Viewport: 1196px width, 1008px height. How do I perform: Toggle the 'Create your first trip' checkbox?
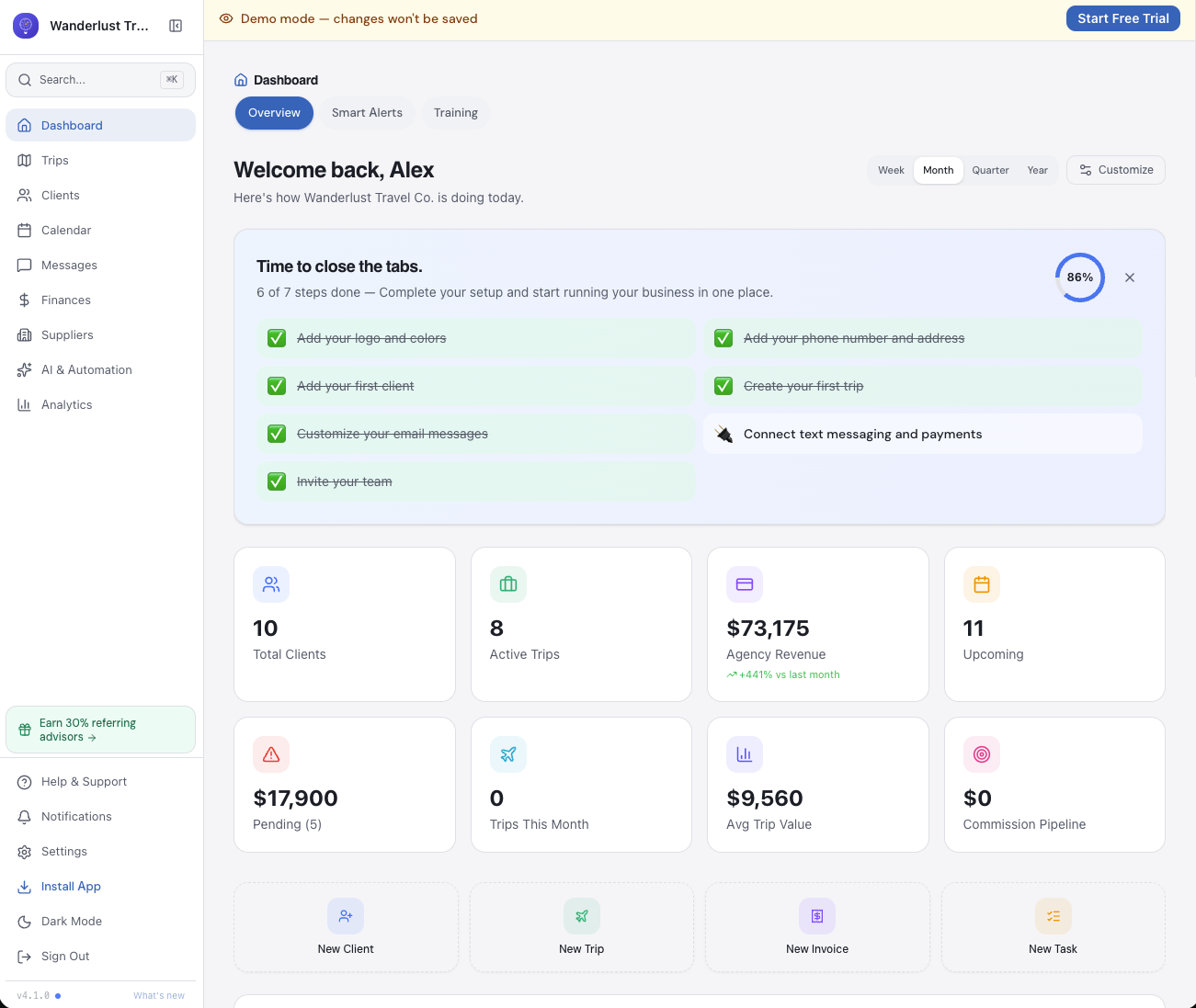[723, 386]
